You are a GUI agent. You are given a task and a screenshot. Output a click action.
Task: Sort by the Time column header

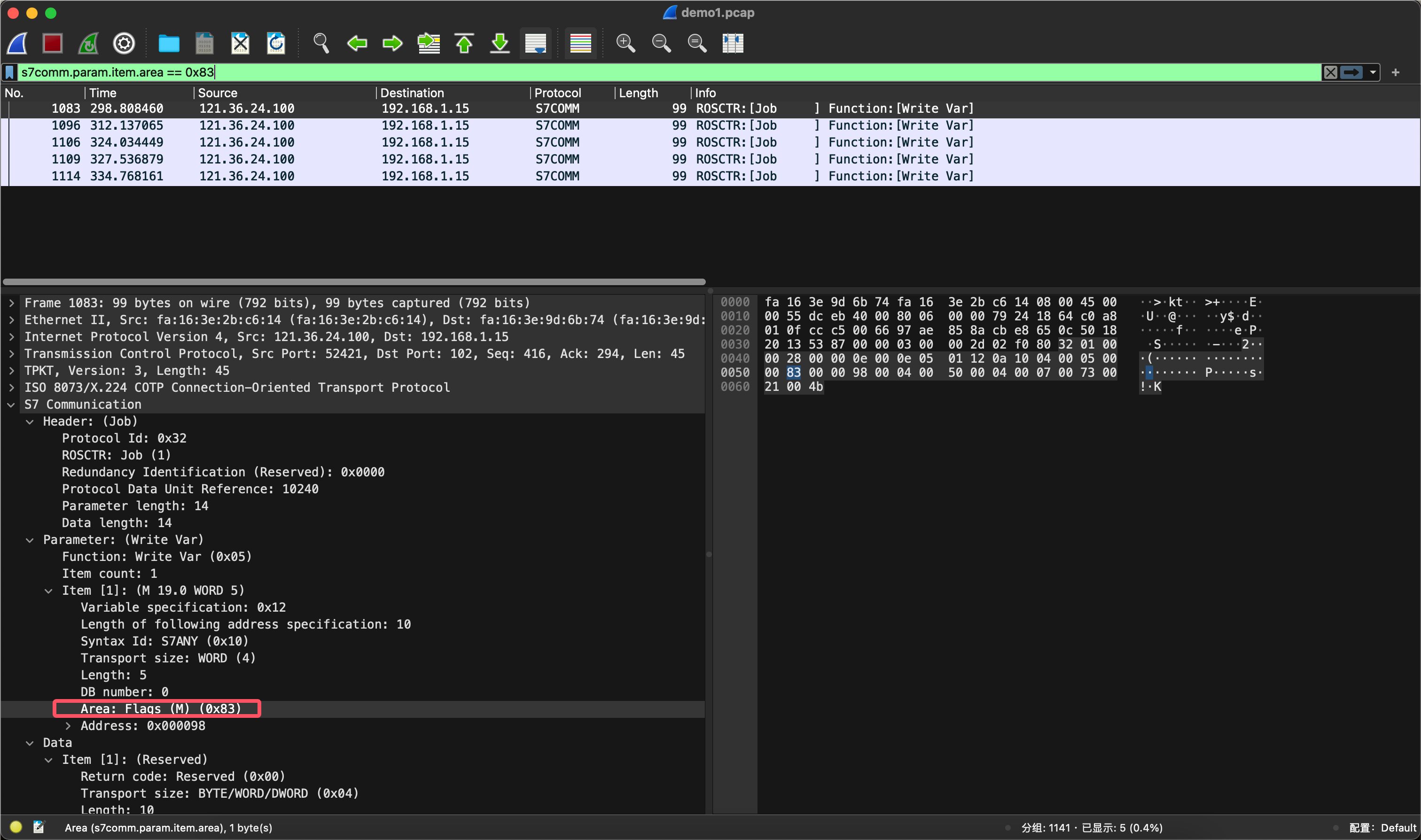coord(139,93)
